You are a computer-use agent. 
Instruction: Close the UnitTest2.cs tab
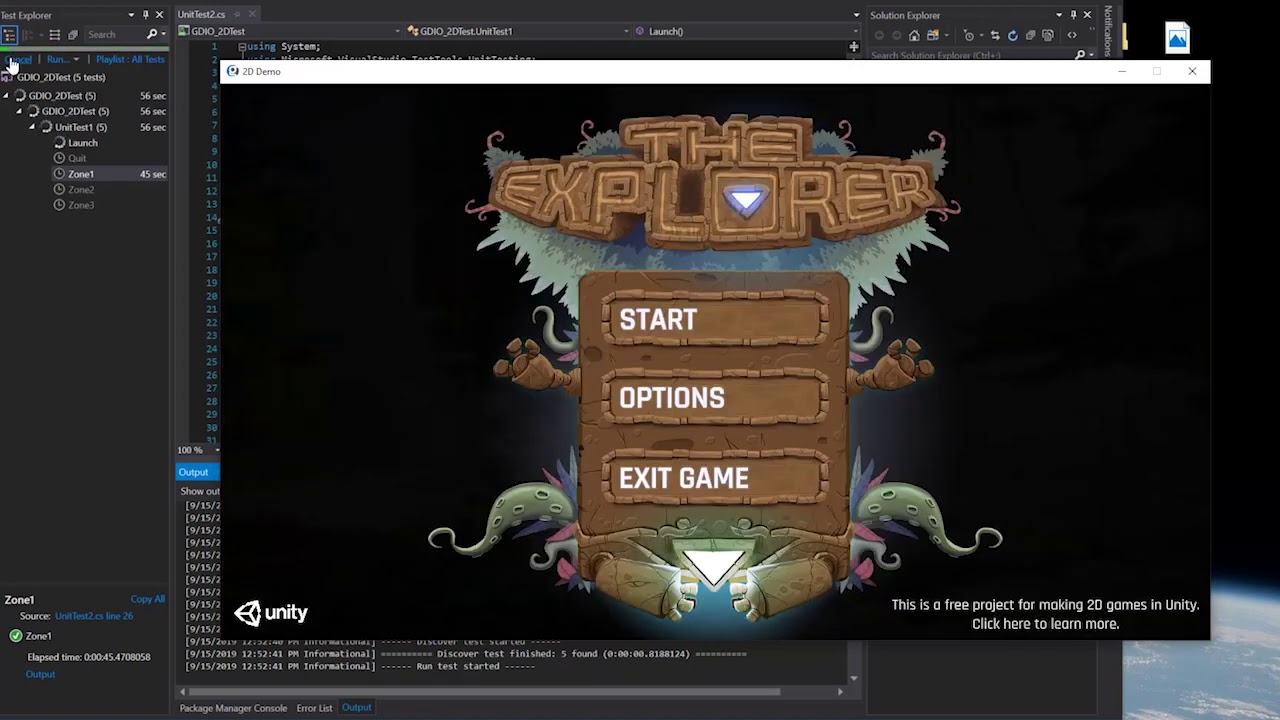pyautogui.click(x=252, y=14)
